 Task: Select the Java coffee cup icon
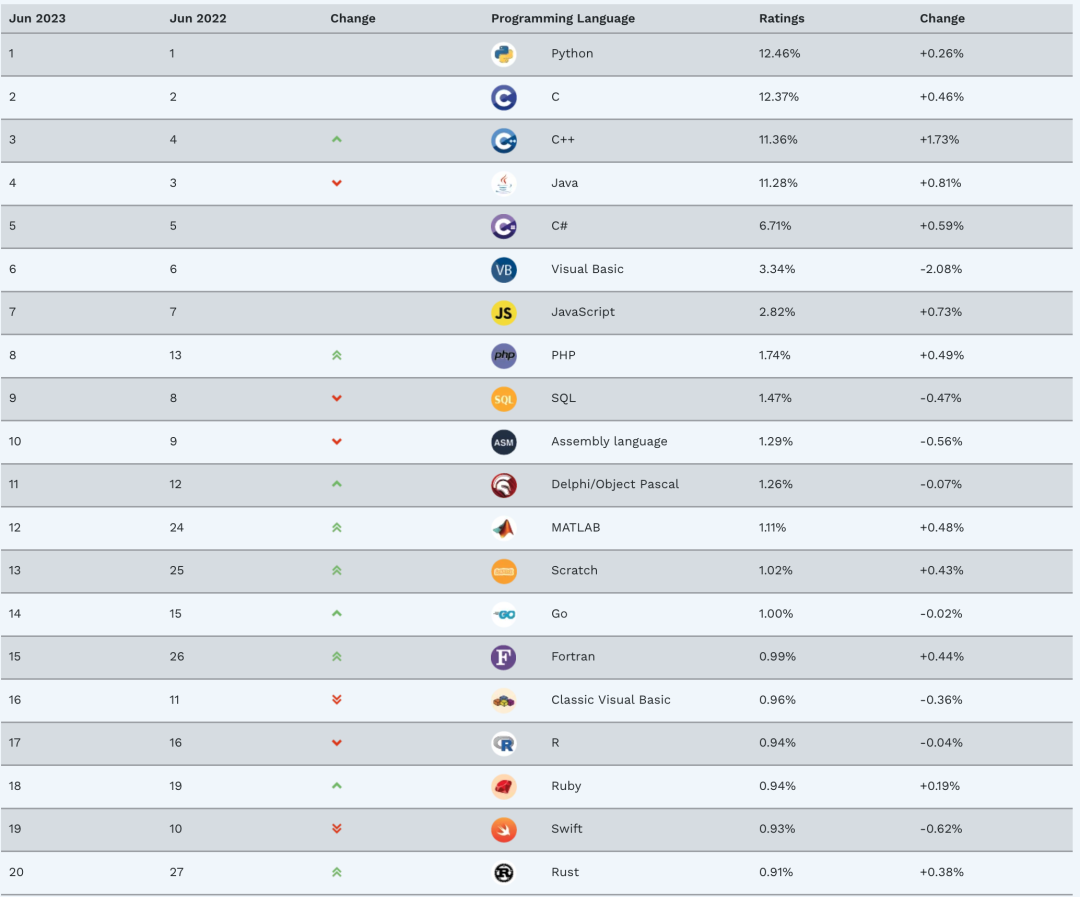click(503, 183)
